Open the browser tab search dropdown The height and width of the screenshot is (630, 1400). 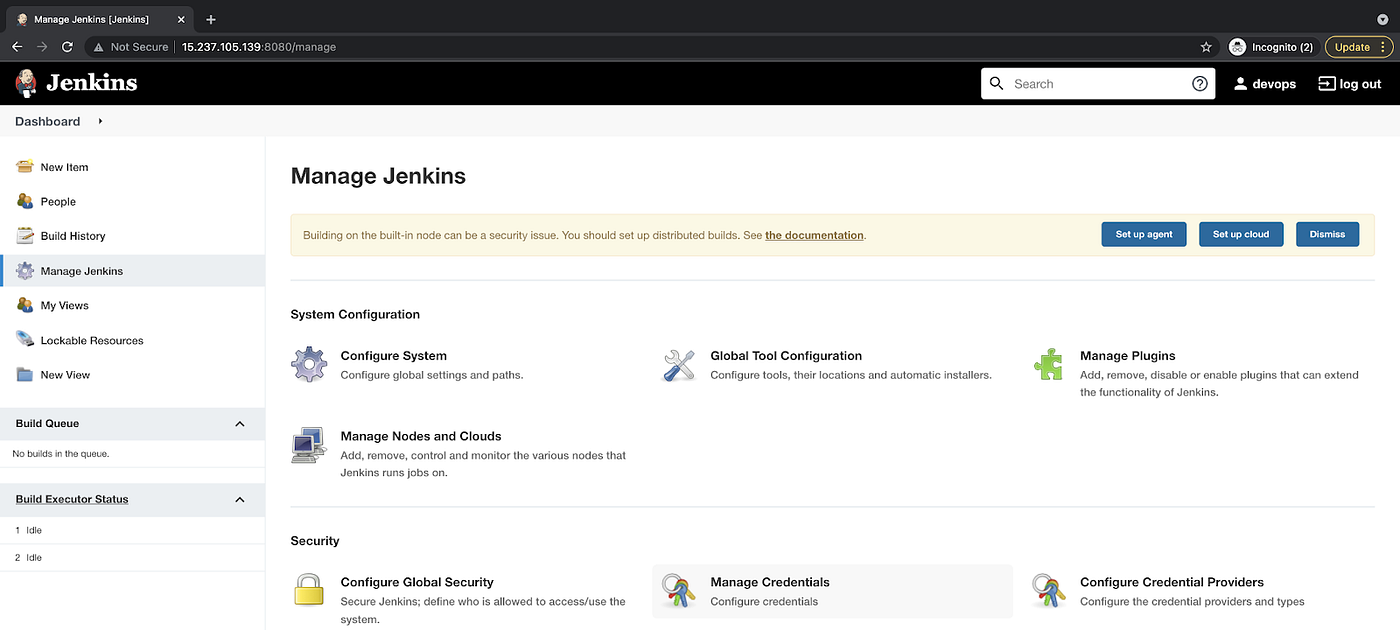(x=1383, y=19)
